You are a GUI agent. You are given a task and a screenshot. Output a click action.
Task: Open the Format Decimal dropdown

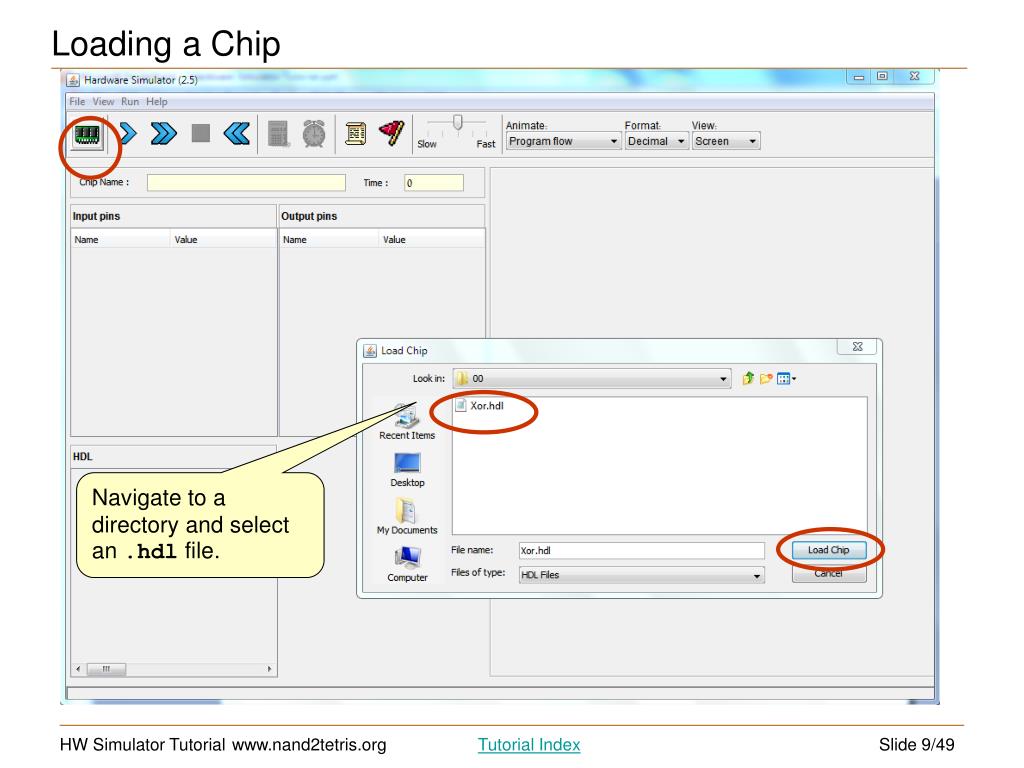pos(656,141)
